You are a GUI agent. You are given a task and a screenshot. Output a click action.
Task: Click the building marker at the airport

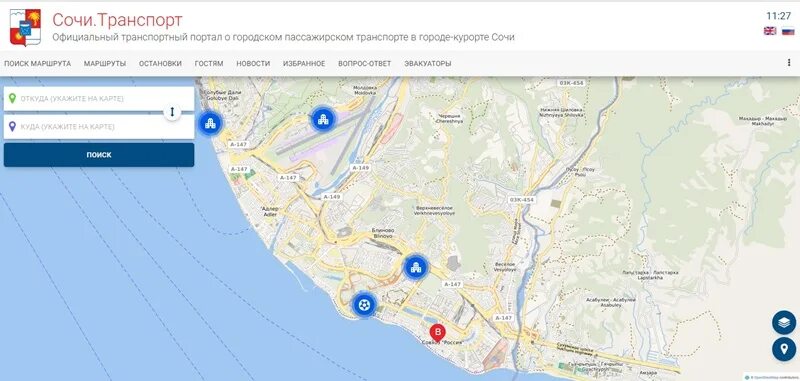point(323,119)
